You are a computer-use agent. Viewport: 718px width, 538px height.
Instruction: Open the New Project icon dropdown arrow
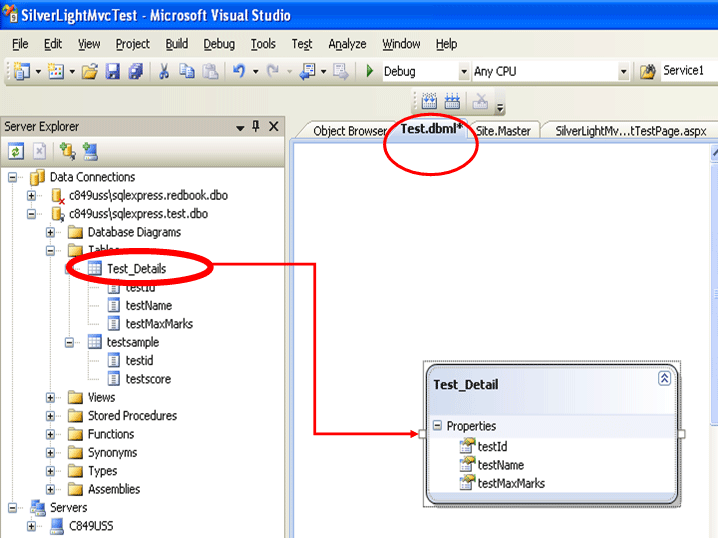click(38, 72)
